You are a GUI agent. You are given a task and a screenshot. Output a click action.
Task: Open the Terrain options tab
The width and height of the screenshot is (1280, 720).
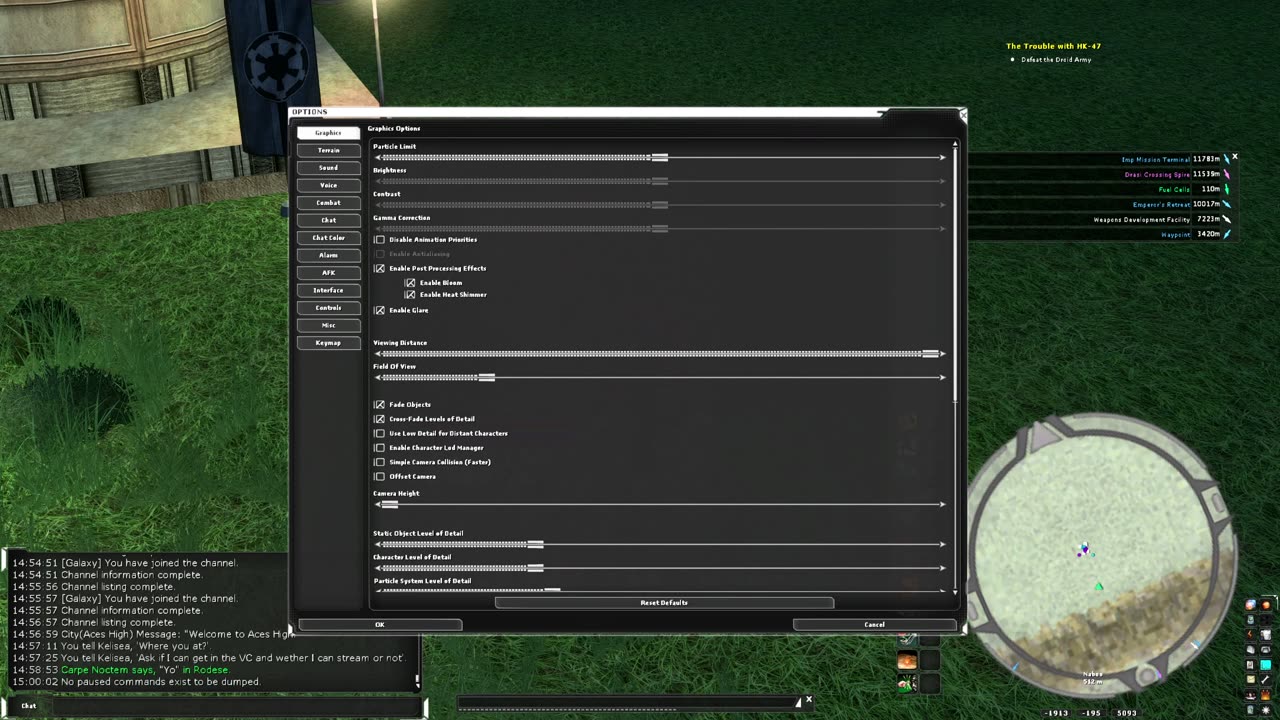(328, 150)
